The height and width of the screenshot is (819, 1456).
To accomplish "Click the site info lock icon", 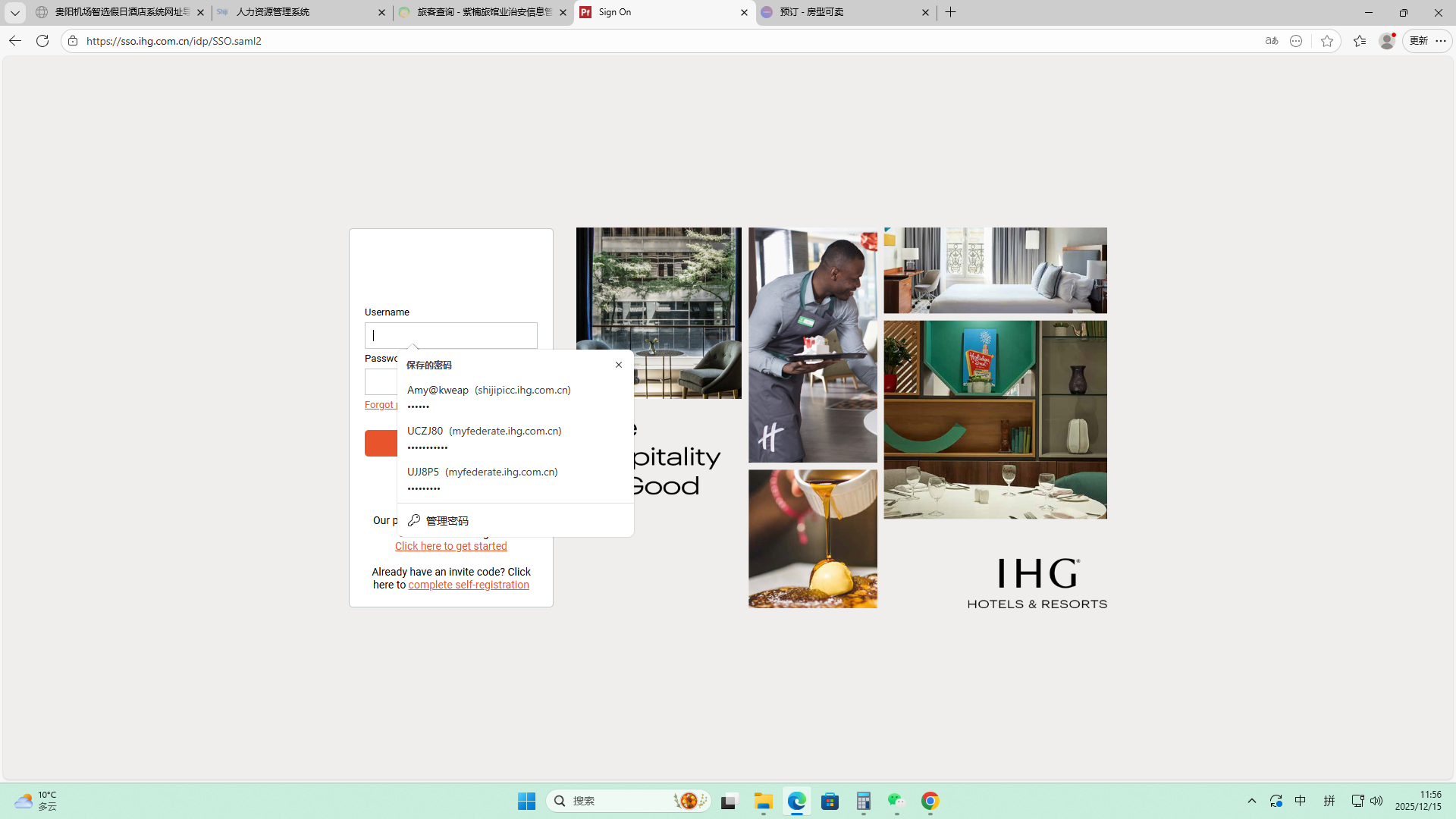I will click(73, 41).
